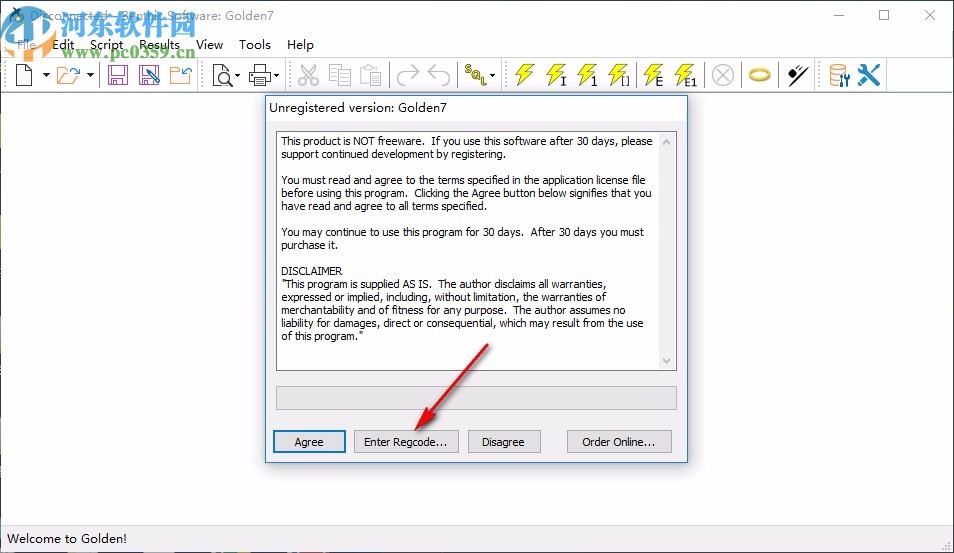The height and width of the screenshot is (553, 954).
Task: Click the Undo arrow icon
Action: pyautogui.click(x=439, y=75)
